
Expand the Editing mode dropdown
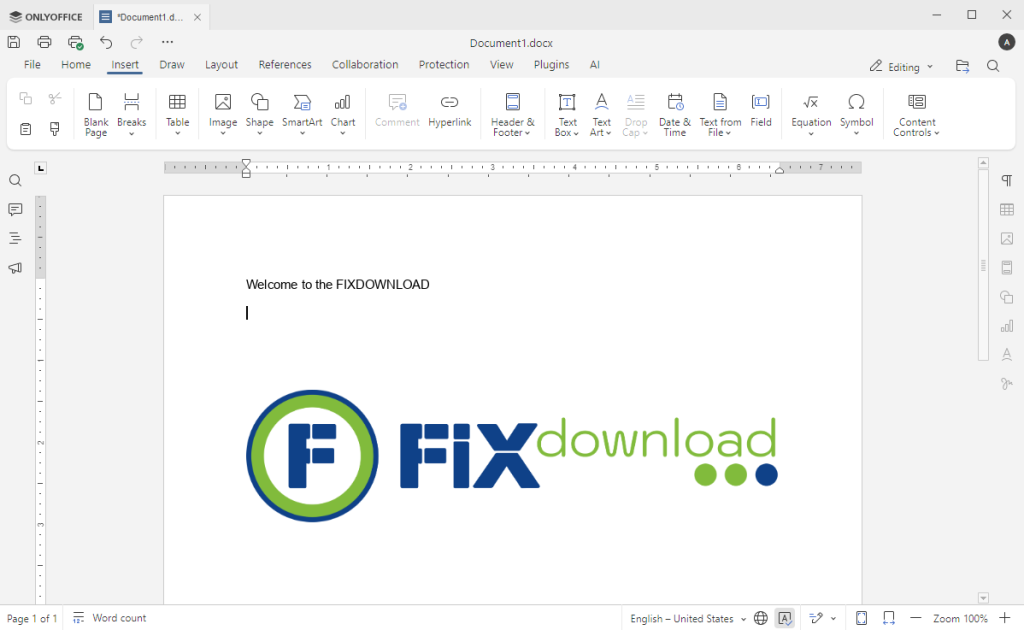(901, 67)
